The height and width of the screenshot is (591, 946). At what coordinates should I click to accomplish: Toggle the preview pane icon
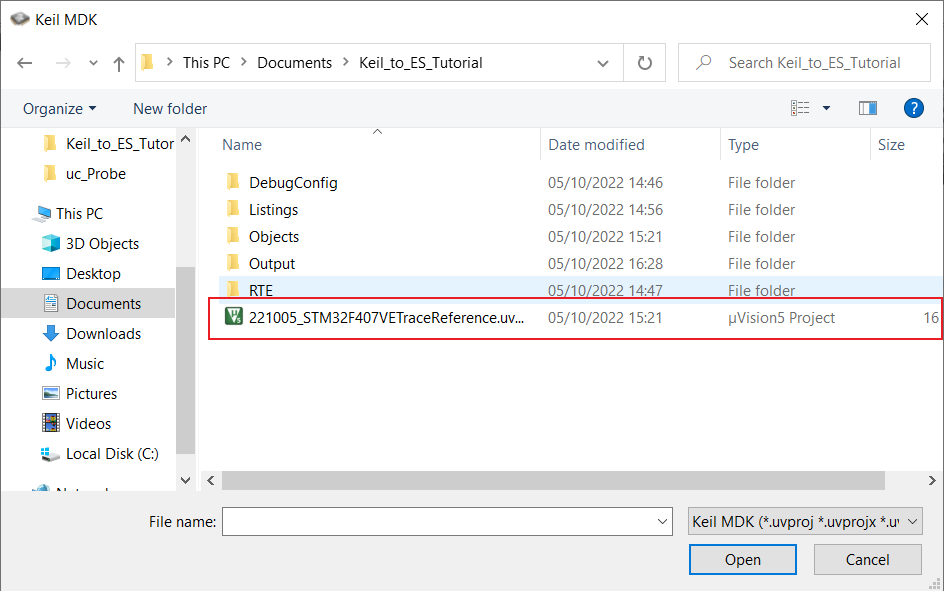pyautogui.click(x=867, y=108)
